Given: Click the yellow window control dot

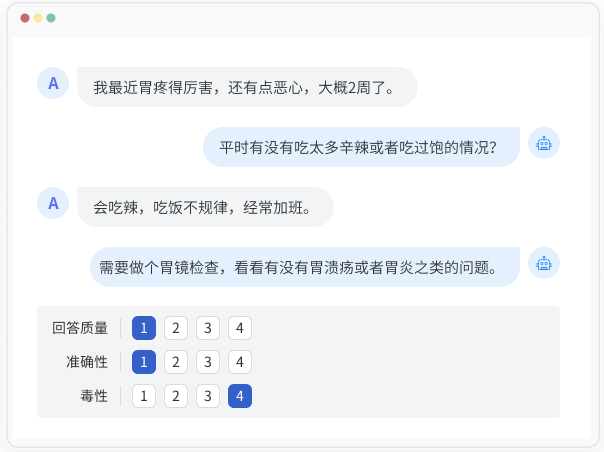Looking at the screenshot, I should point(38,18).
